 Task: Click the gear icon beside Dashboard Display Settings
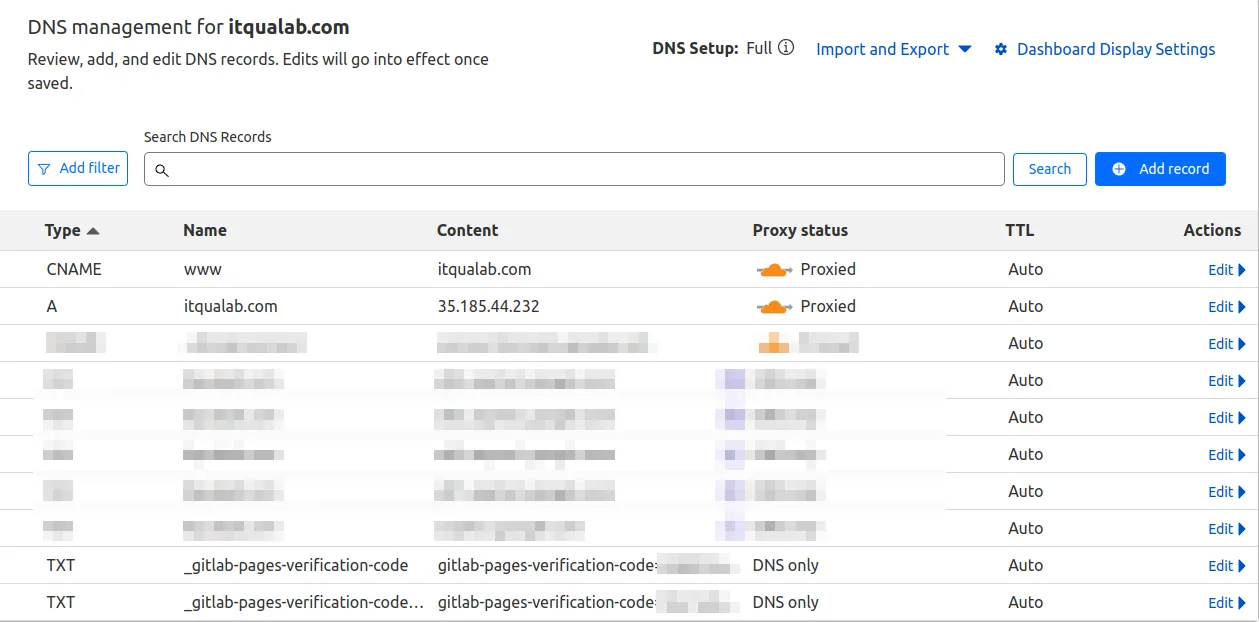pos(1002,49)
